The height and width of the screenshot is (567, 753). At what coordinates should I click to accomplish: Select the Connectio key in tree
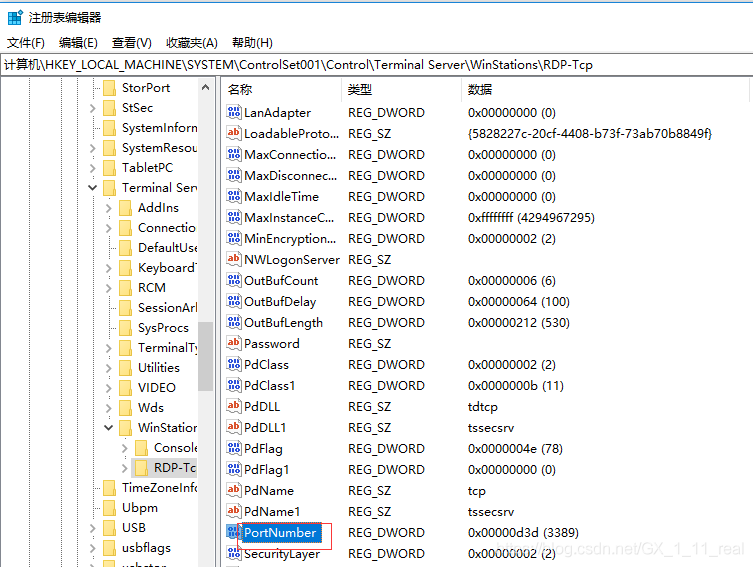167,228
